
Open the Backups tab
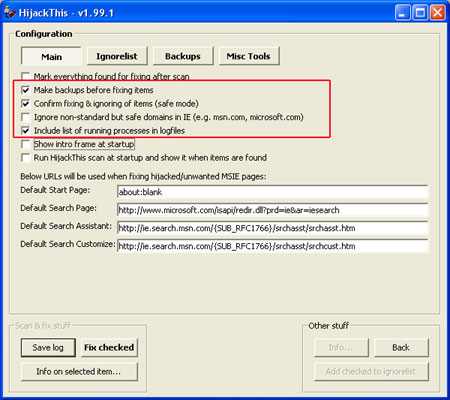pyautogui.click(x=183, y=56)
